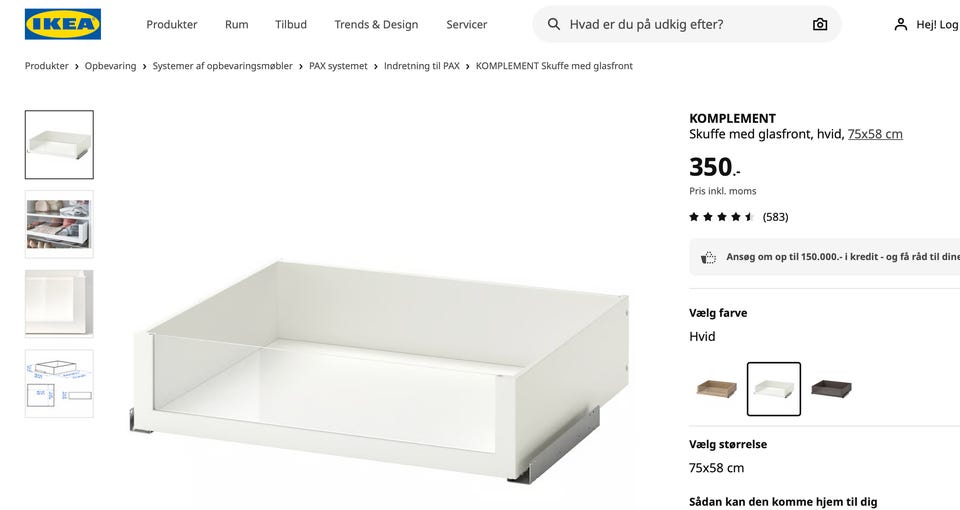Select the brown oak-effect color swatch
Screen dimensions: 960x510
(716, 389)
